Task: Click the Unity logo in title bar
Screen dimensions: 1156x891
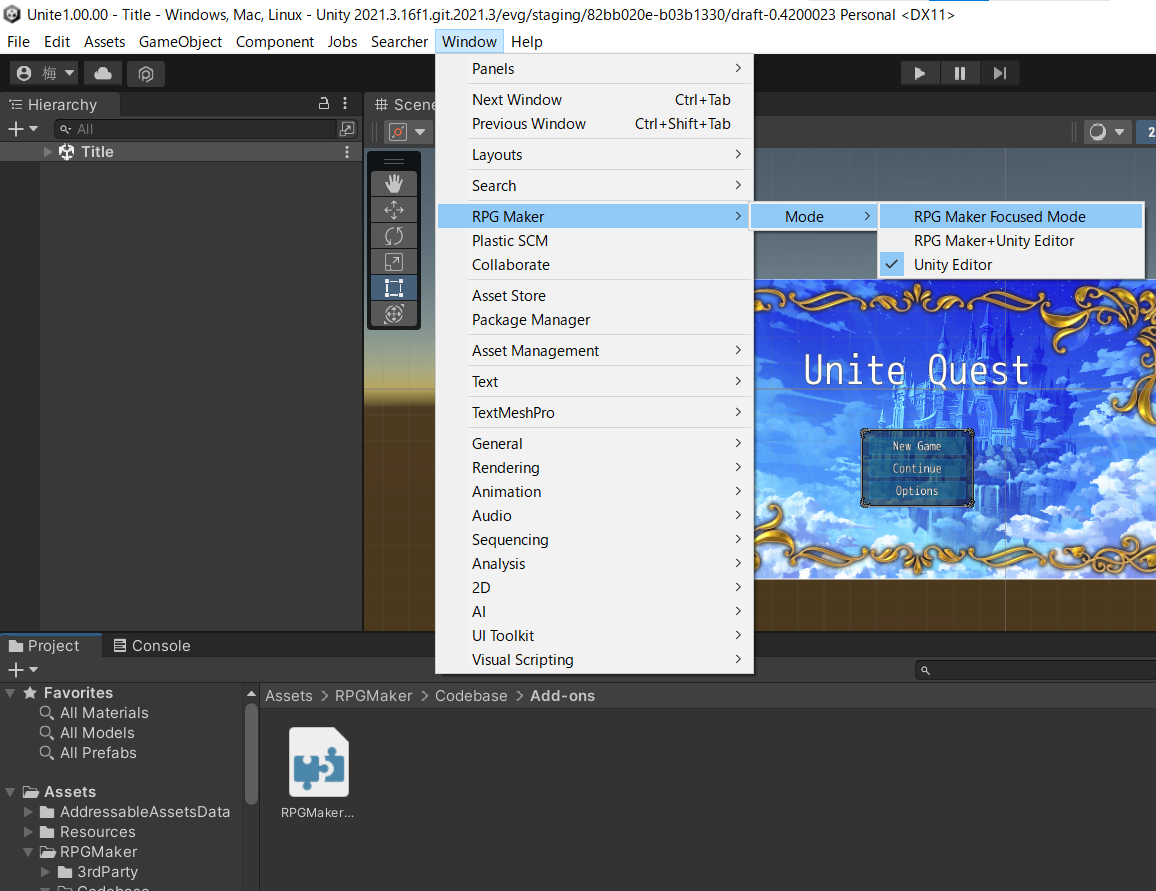Action: coord(12,15)
